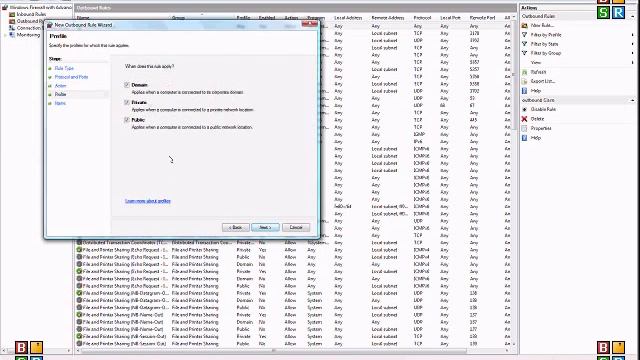Click the Filter by Profile funnel icon

coord(524,35)
